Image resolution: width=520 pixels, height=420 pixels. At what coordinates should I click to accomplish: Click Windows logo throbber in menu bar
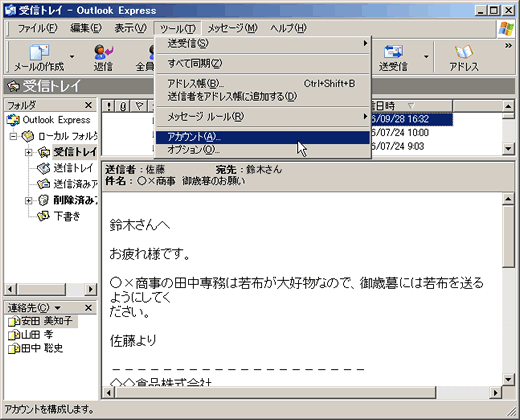click(506, 29)
